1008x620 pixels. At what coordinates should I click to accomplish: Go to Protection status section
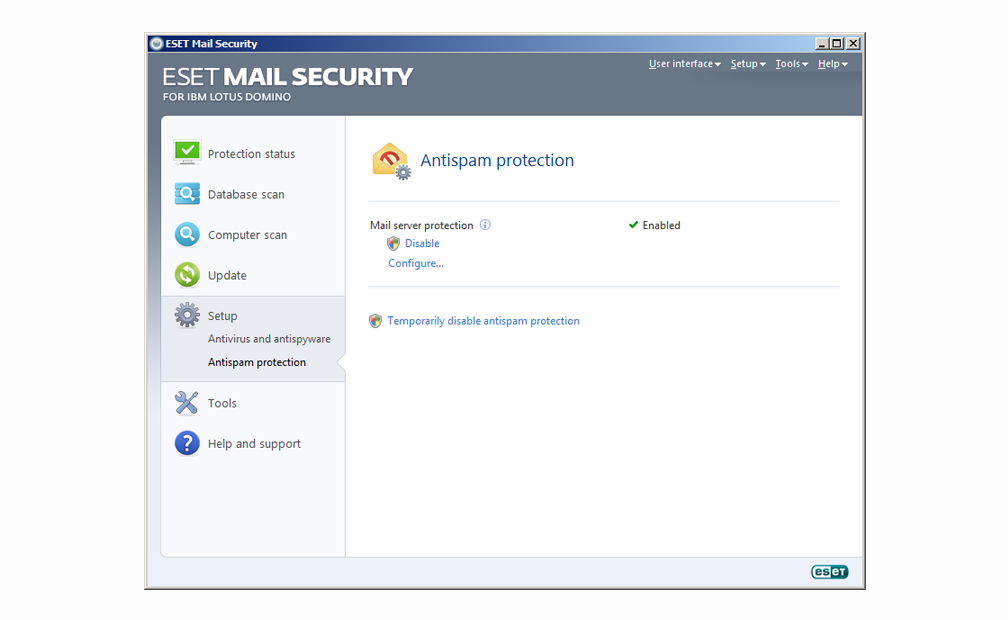(253, 153)
